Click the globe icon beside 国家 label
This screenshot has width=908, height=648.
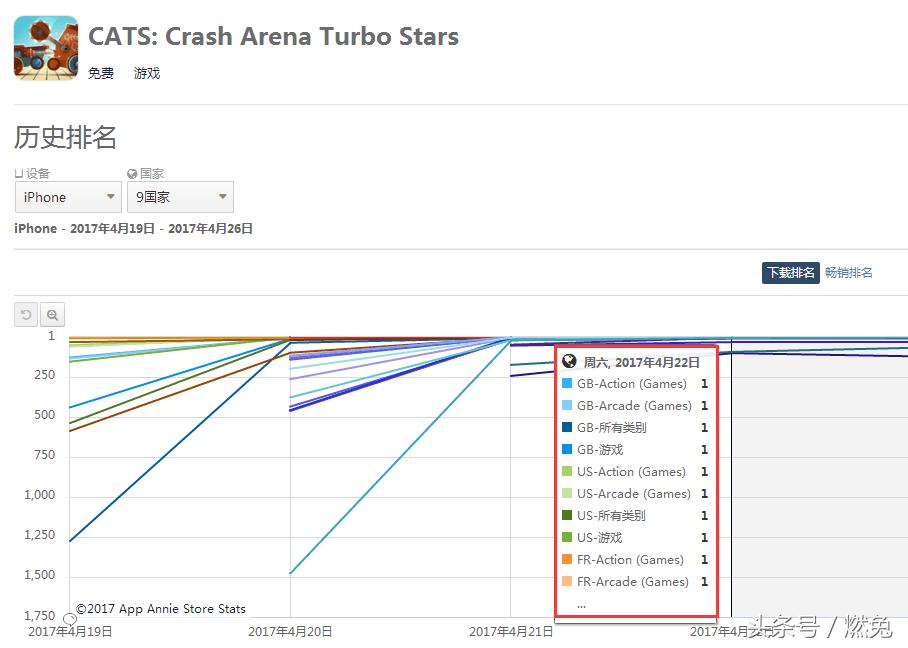point(132,174)
